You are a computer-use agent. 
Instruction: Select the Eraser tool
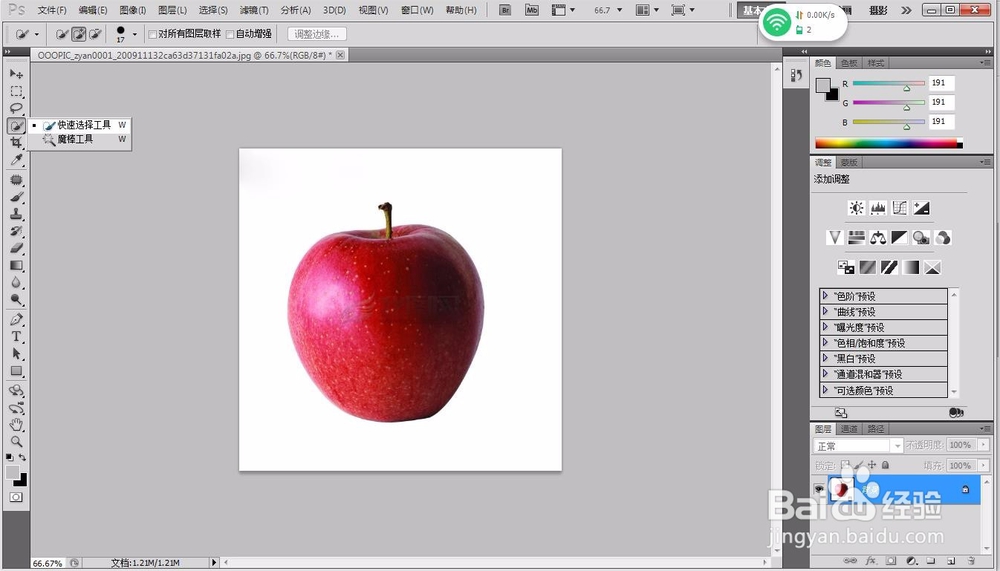16,248
